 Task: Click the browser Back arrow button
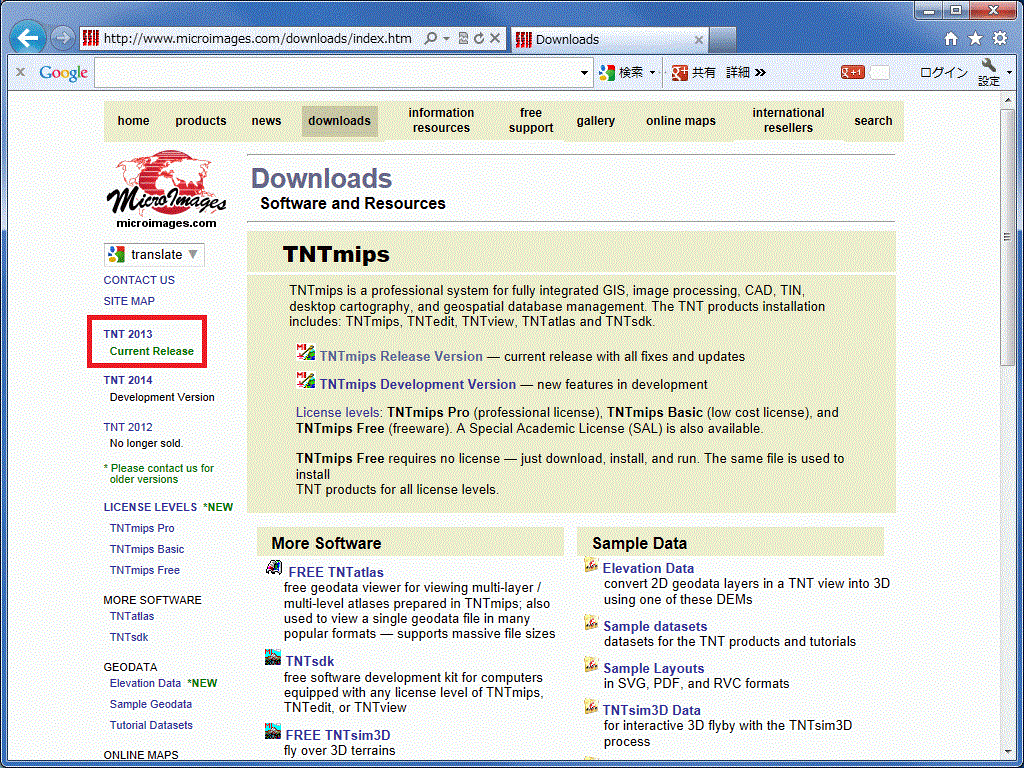(x=27, y=39)
